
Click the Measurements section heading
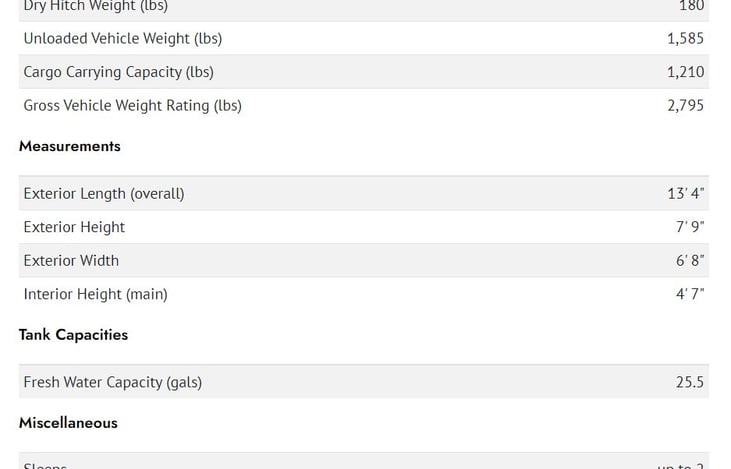tap(69, 146)
